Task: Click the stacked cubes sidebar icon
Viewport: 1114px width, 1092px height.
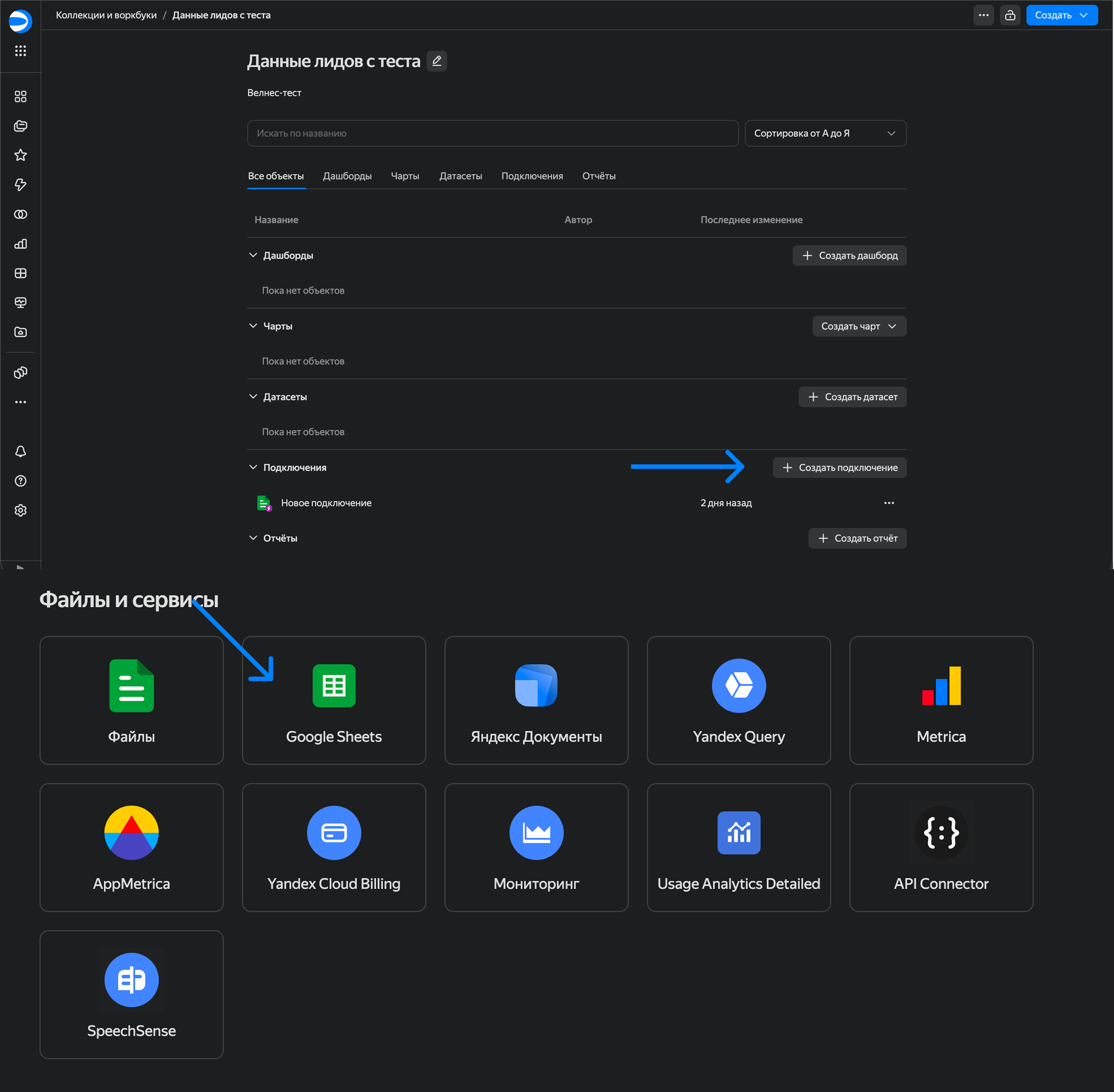Action: point(21,373)
